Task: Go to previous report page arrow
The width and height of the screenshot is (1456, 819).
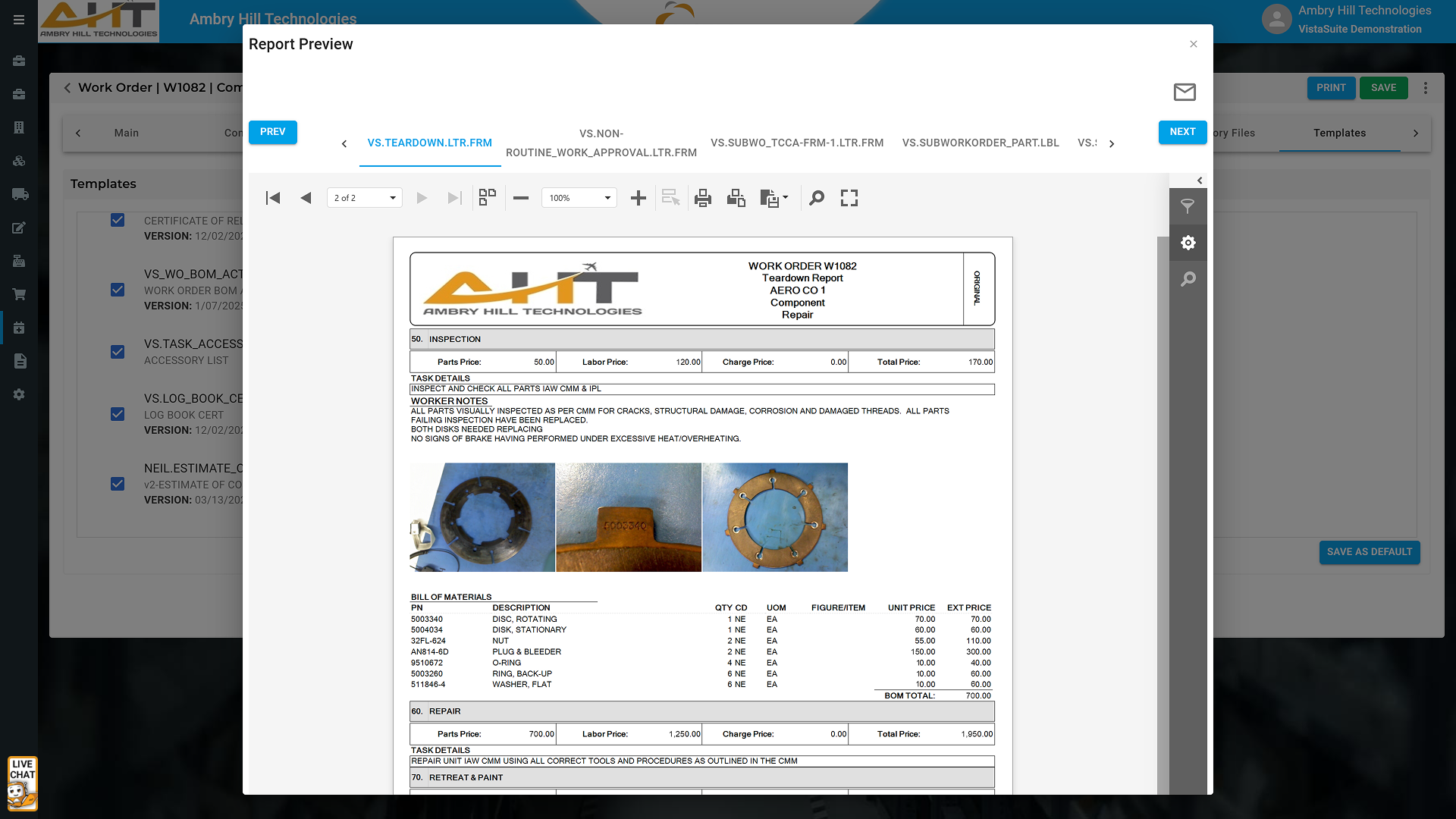Action: (306, 198)
